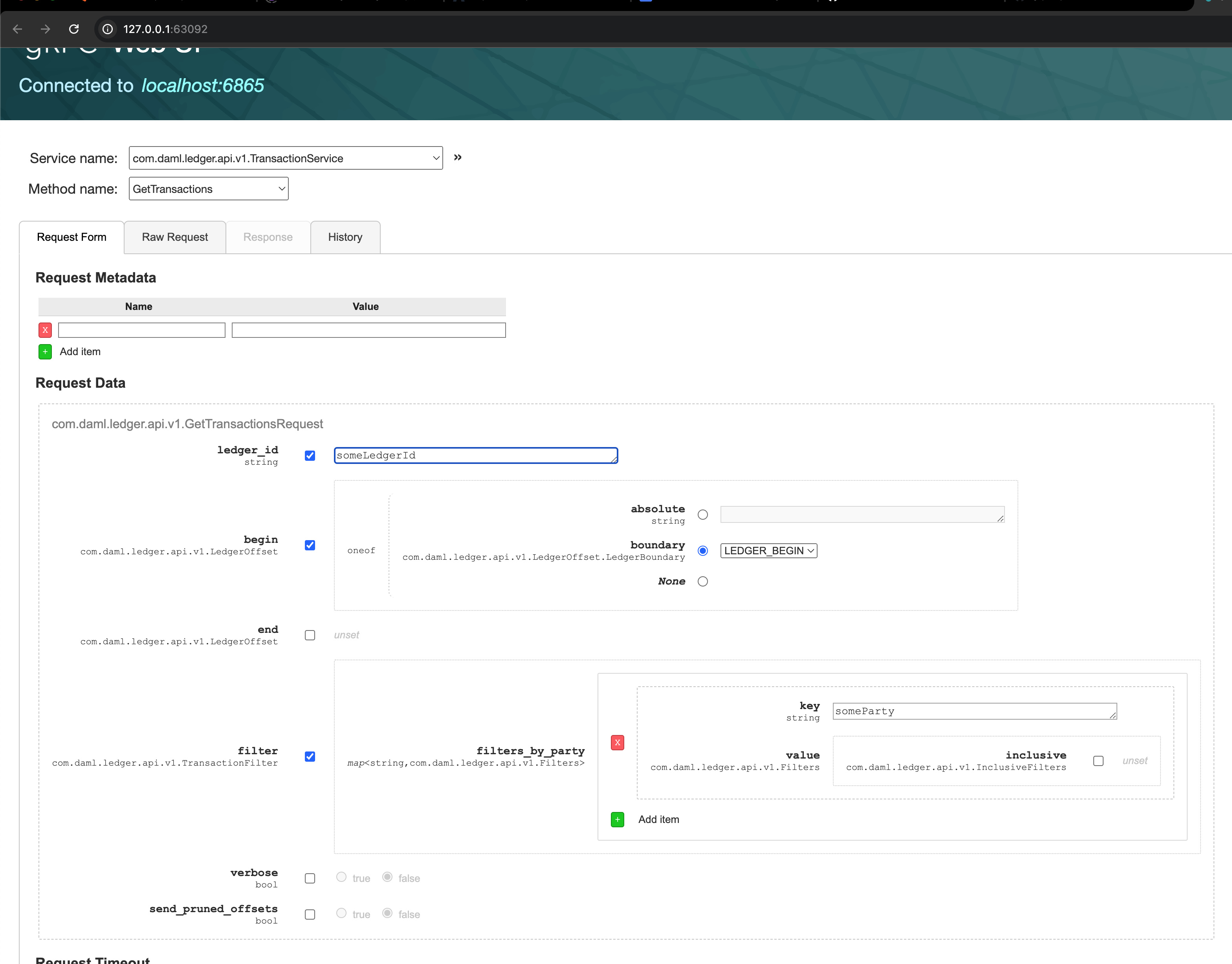Viewport: 1232px width, 964px height.
Task: Switch to the History tab
Action: click(345, 237)
